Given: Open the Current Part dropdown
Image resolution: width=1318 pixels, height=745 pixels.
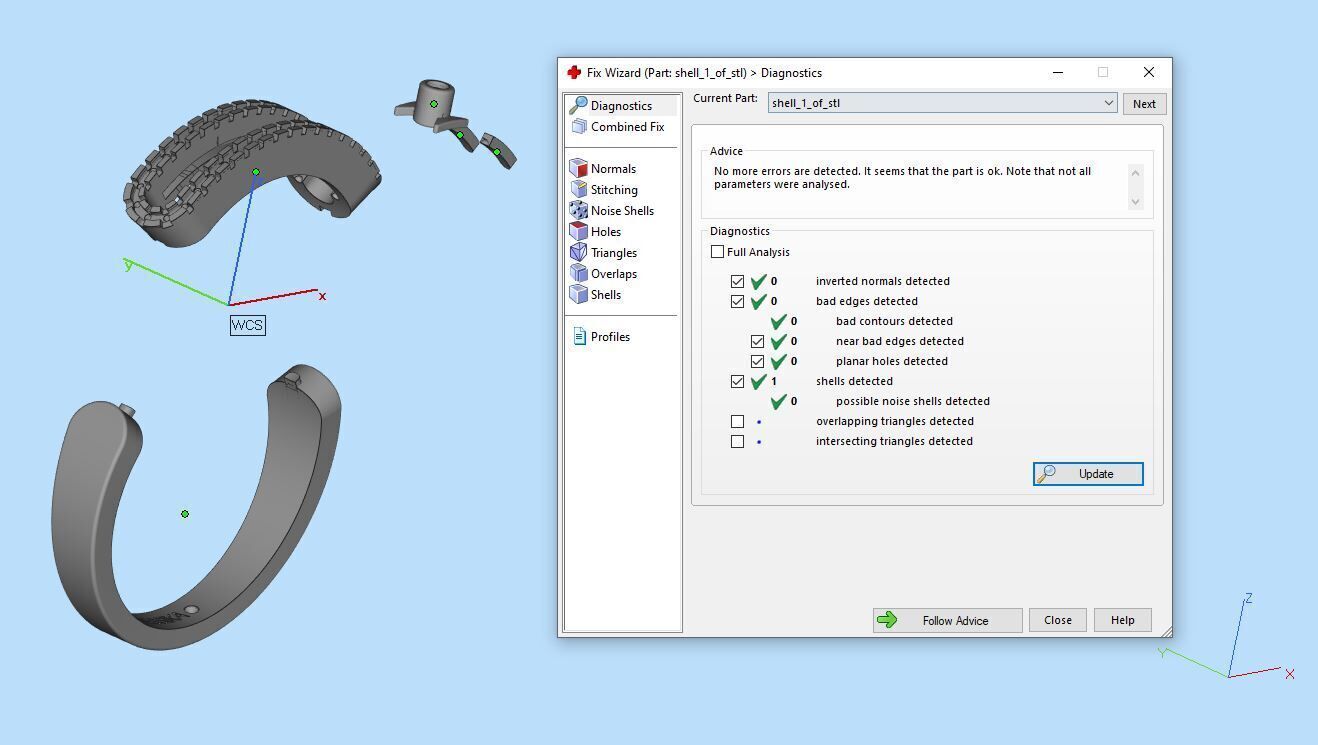Looking at the screenshot, I should [x=942, y=103].
